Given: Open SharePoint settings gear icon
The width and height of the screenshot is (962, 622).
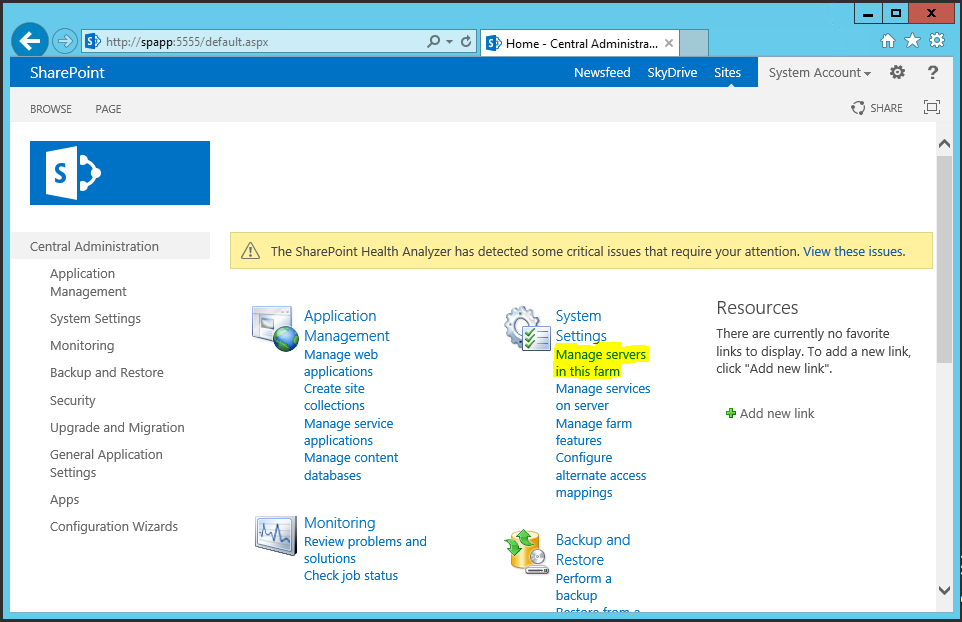Looking at the screenshot, I should (898, 72).
